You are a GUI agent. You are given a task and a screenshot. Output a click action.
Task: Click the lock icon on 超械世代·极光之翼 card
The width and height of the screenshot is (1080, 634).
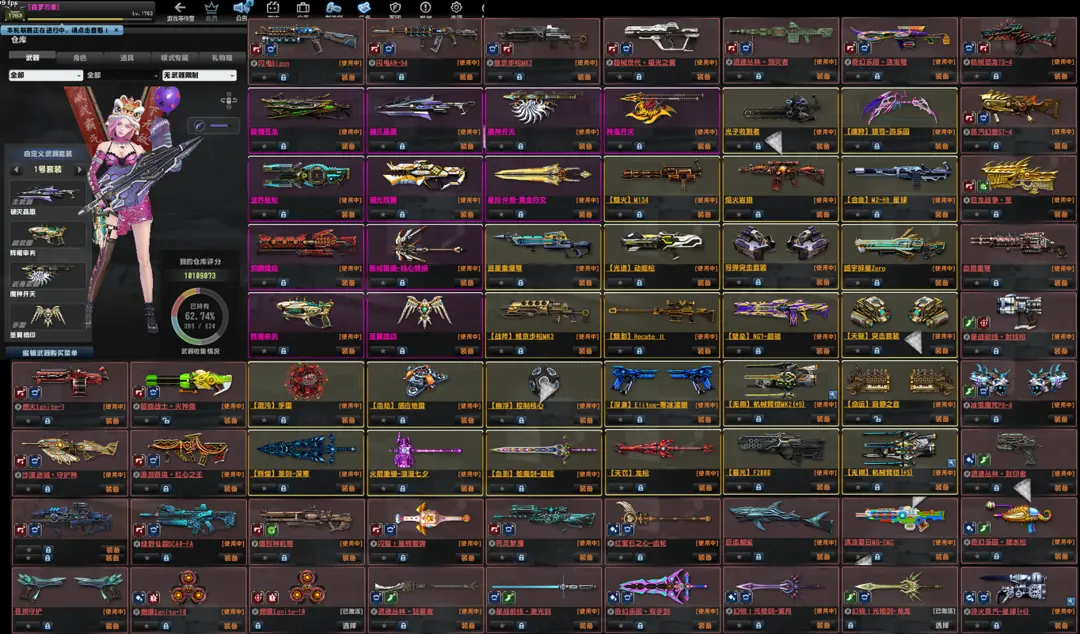(x=638, y=77)
